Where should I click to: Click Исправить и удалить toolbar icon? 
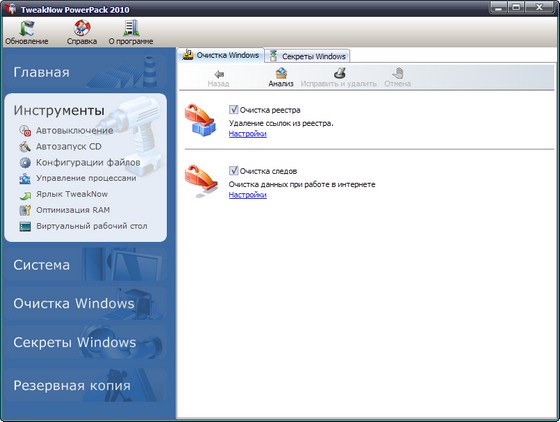point(339,73)
